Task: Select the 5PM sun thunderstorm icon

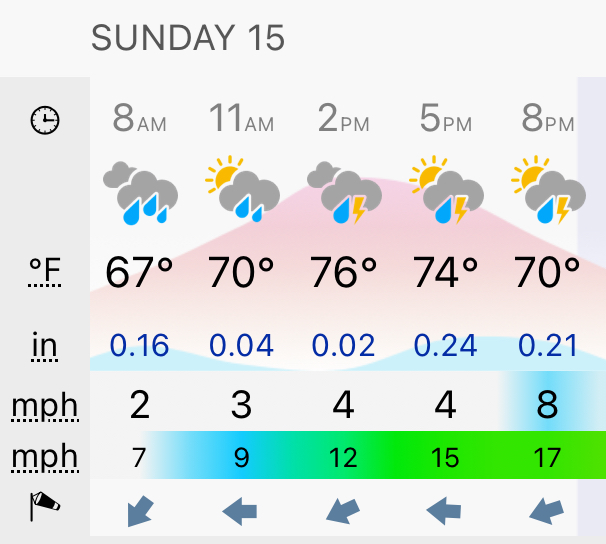Action: coord(446,189)
